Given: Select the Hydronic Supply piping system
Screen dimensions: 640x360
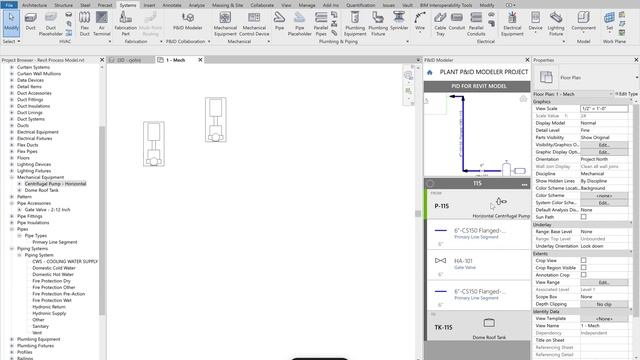Looking at the screenshot, I should tap(49, 313).
